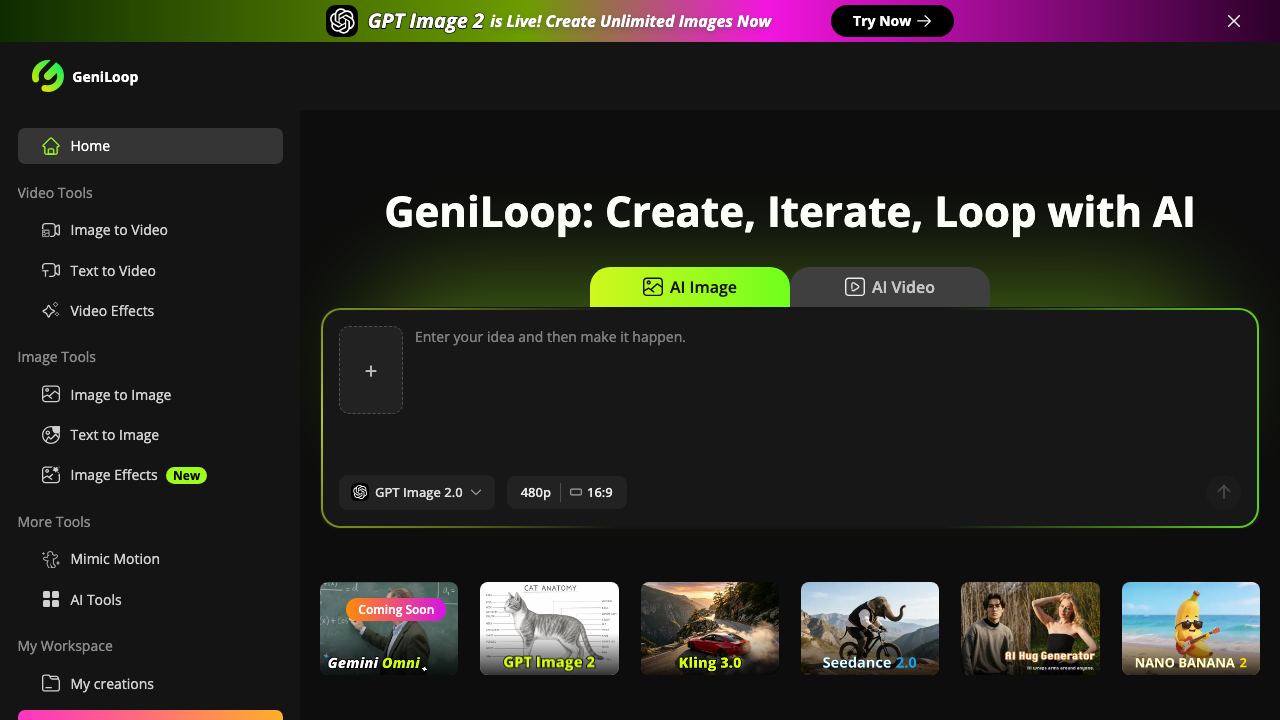Click the My Workspace section heading

point(65,646)
